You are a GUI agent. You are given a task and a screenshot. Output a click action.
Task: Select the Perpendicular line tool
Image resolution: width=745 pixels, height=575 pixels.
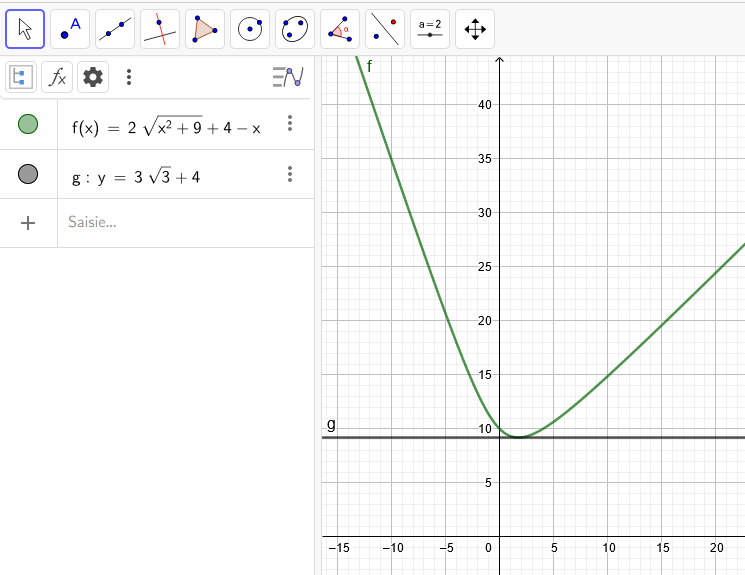160,29
